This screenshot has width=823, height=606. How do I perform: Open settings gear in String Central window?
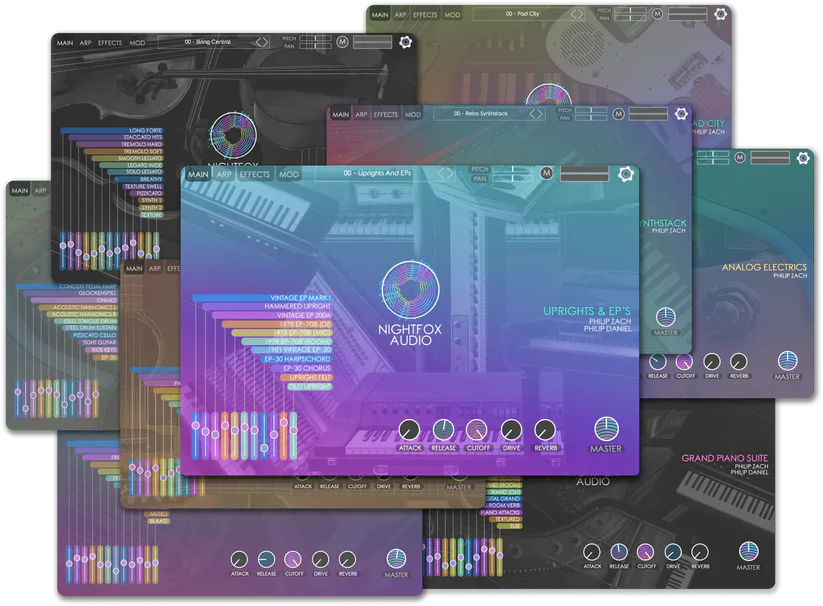[x=405, y=42]
